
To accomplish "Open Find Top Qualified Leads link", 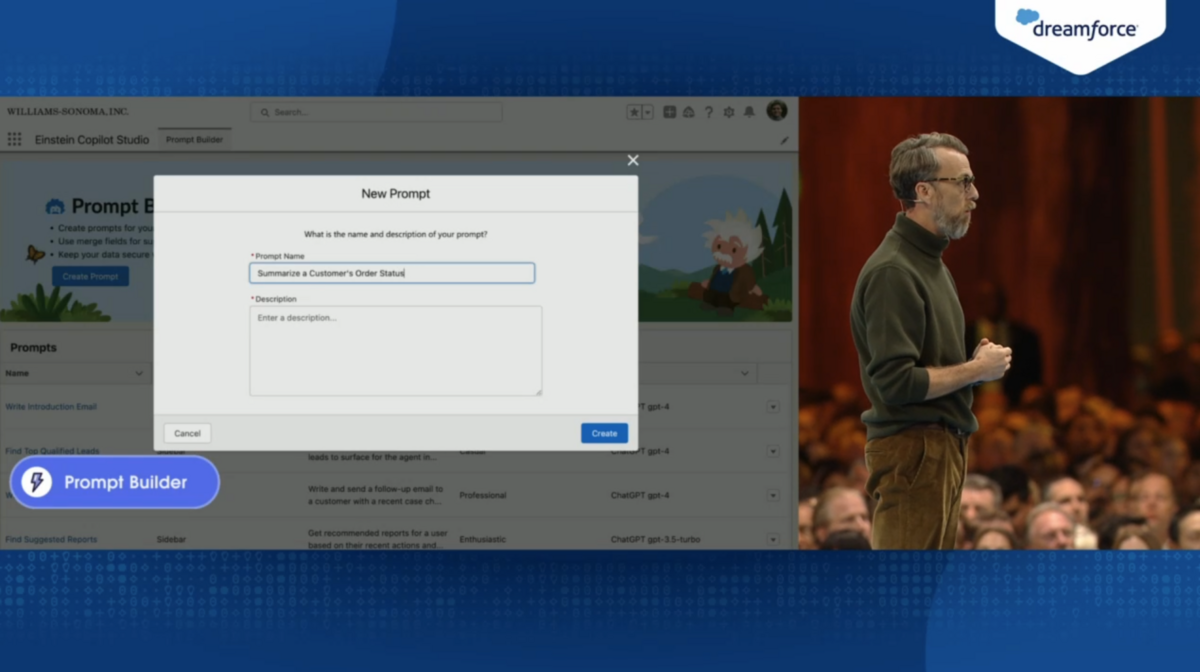I will tap(52, 451).
